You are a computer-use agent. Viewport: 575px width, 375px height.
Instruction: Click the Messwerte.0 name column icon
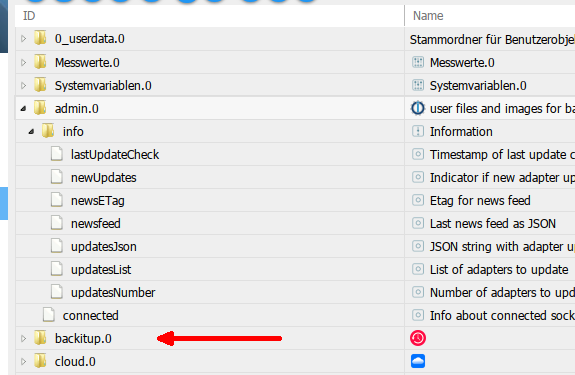point(418,62)
